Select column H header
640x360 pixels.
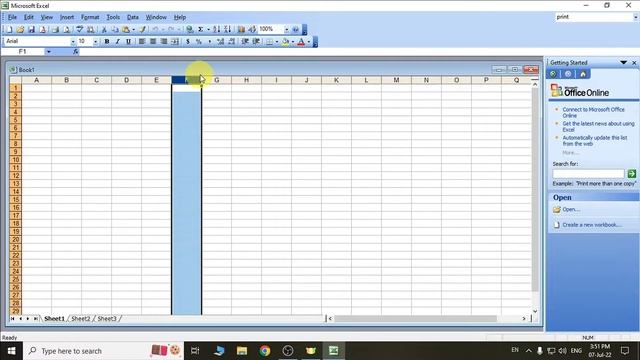point(247,80)
